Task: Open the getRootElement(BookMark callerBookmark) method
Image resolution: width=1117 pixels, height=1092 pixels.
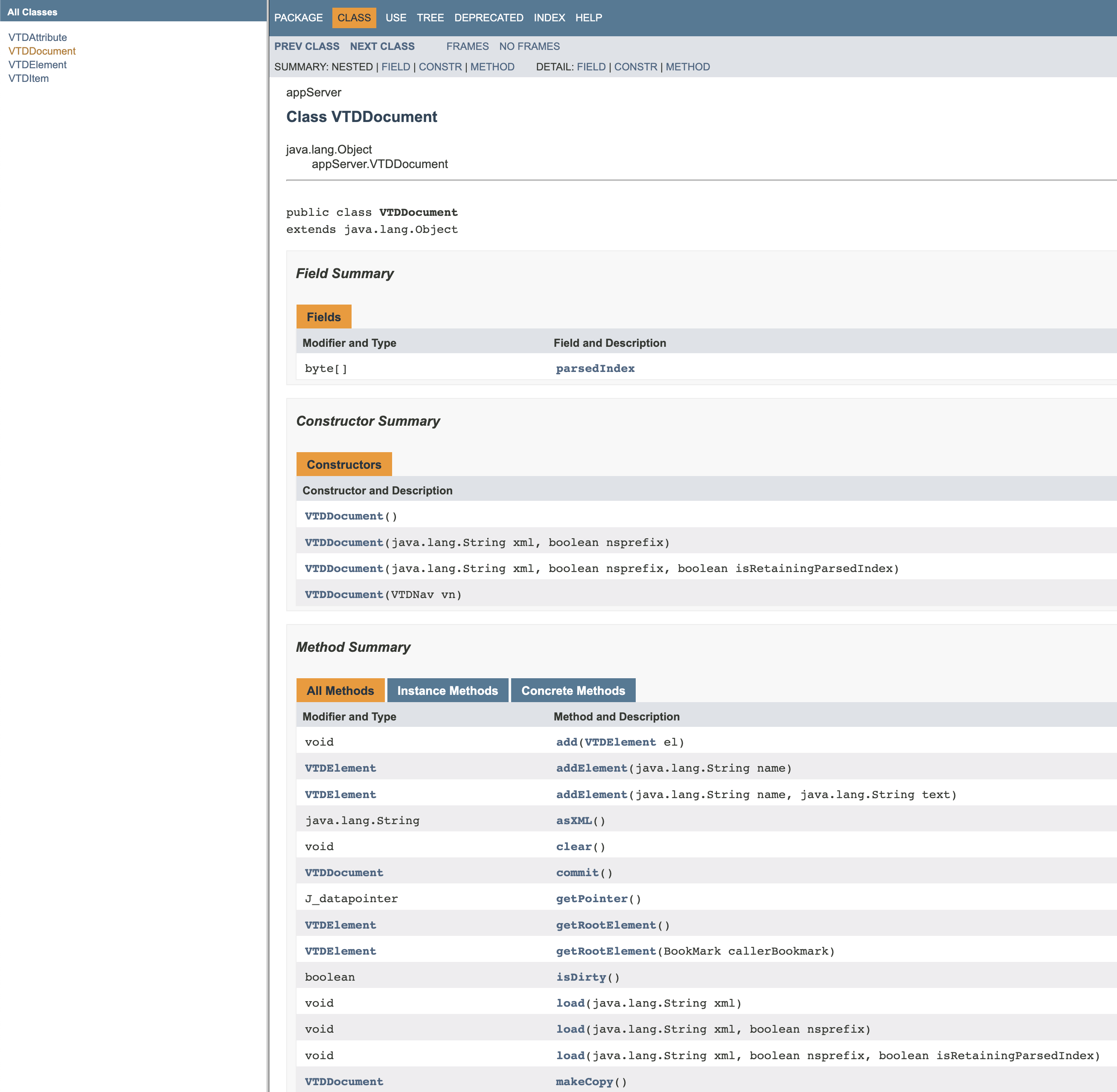Action: [605, 951]
